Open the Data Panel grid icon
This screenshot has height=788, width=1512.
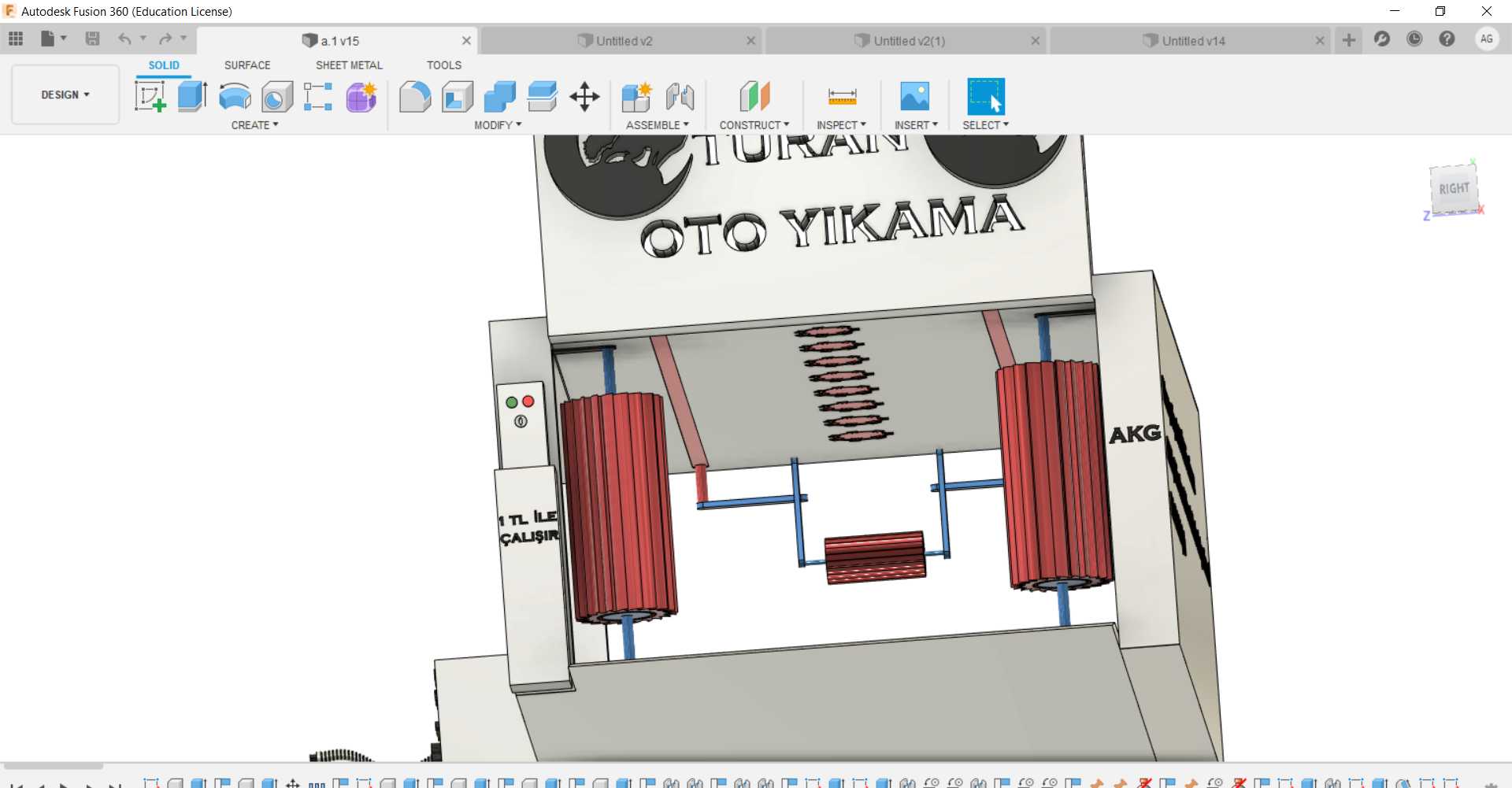16,39
